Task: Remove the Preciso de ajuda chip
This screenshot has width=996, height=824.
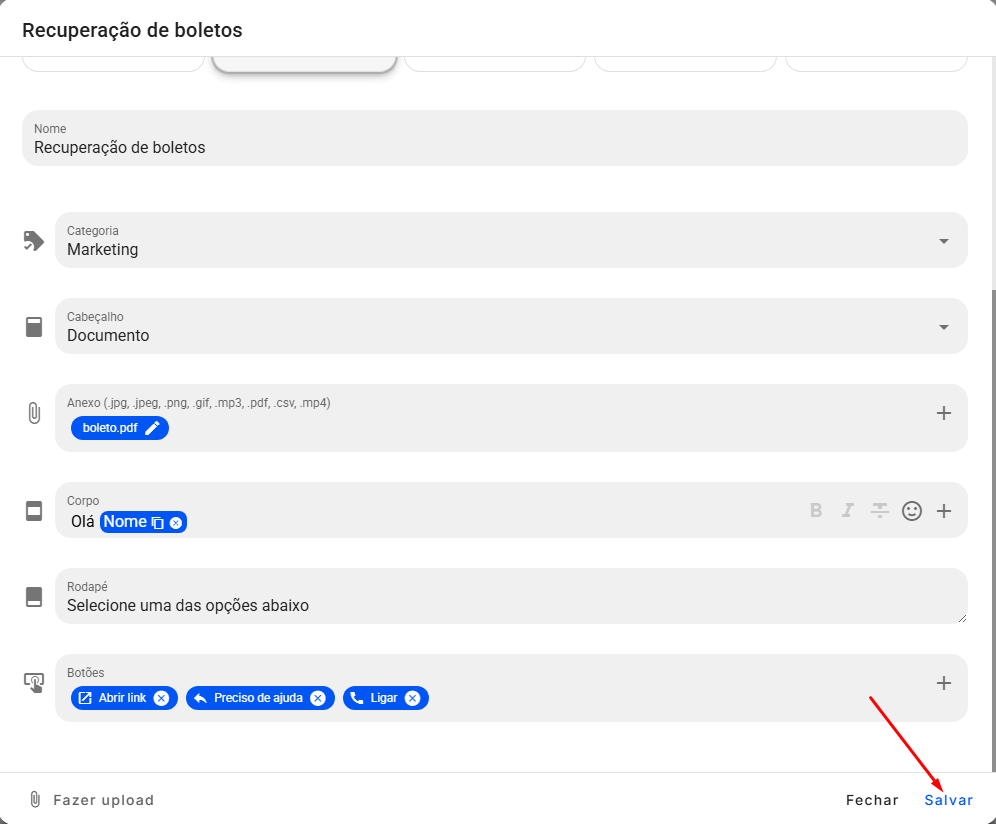Action: pyautogui.click(x=318, y=698)
